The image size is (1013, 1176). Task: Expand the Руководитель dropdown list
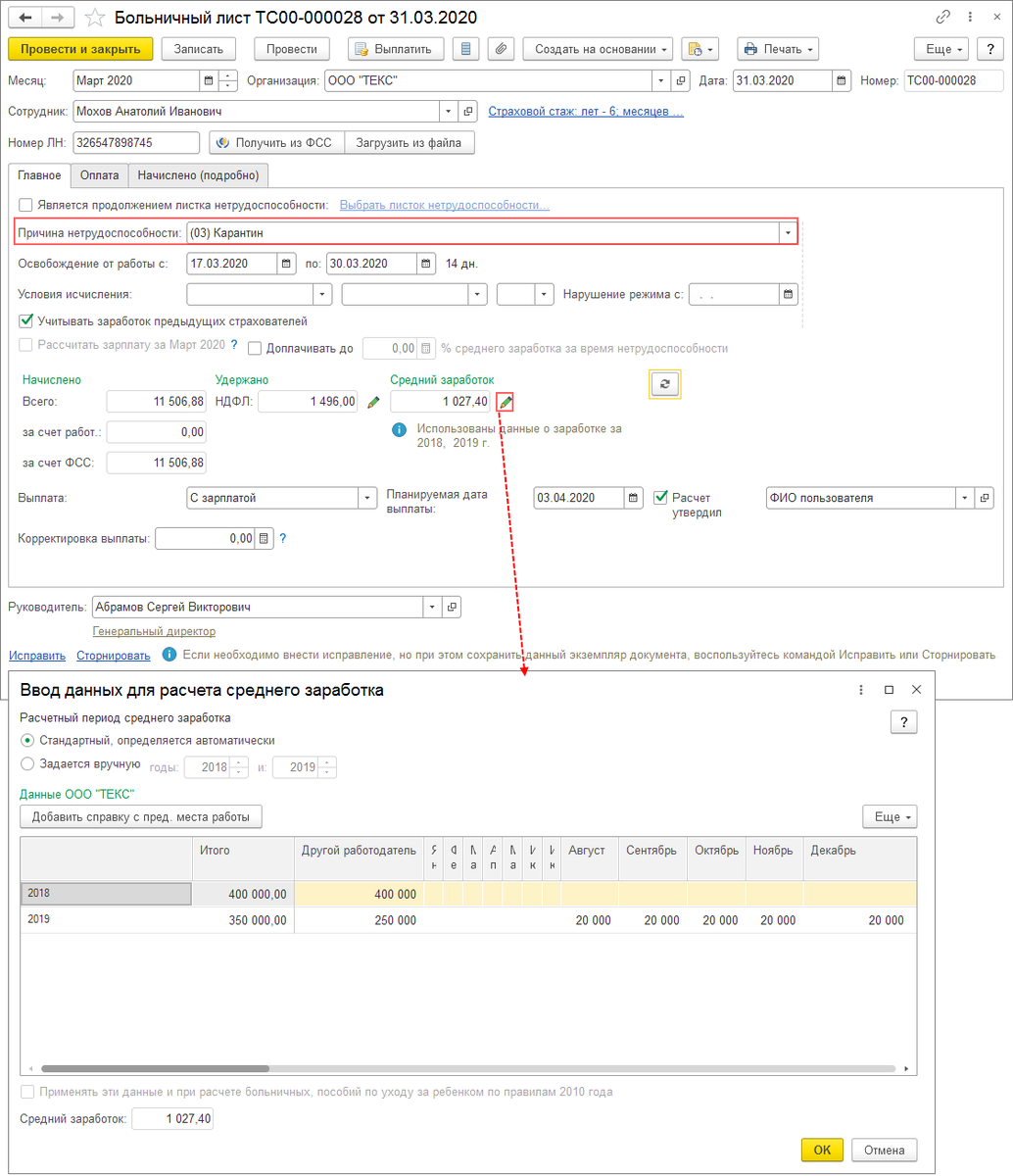pos(433,607)
